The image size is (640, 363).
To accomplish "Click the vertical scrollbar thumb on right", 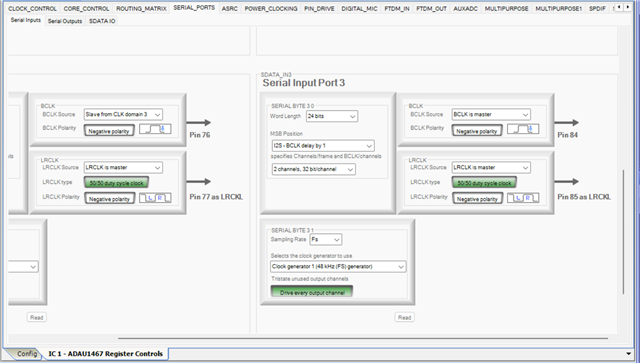I will point(623,232).
